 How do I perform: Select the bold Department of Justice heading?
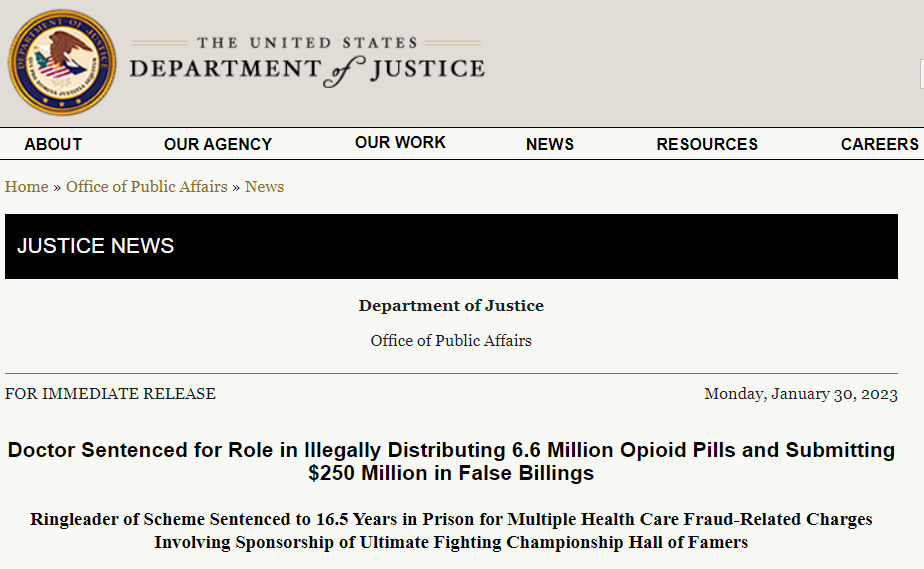point(451,306)
